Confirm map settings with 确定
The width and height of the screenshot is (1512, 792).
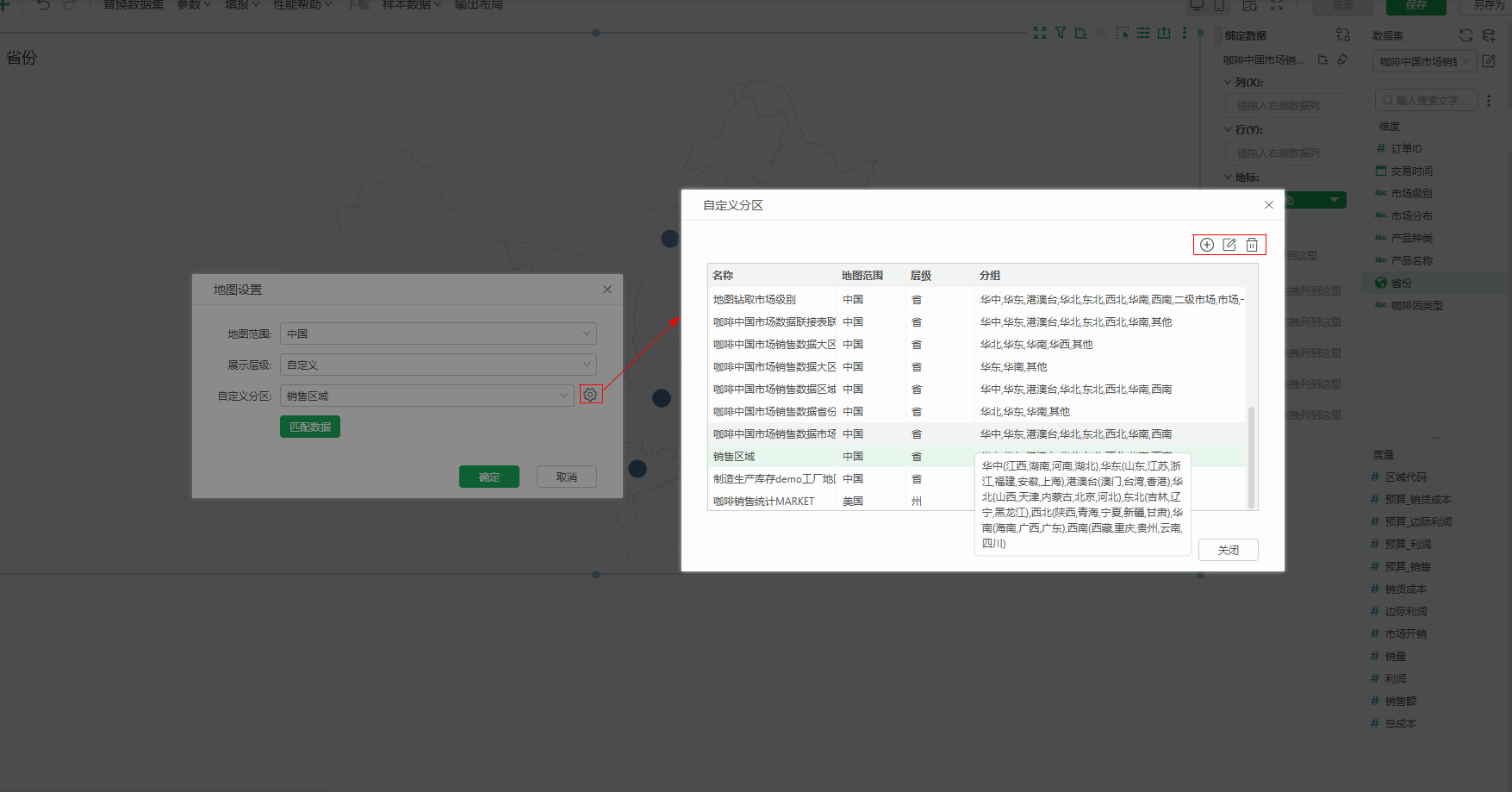pos(489,477)
